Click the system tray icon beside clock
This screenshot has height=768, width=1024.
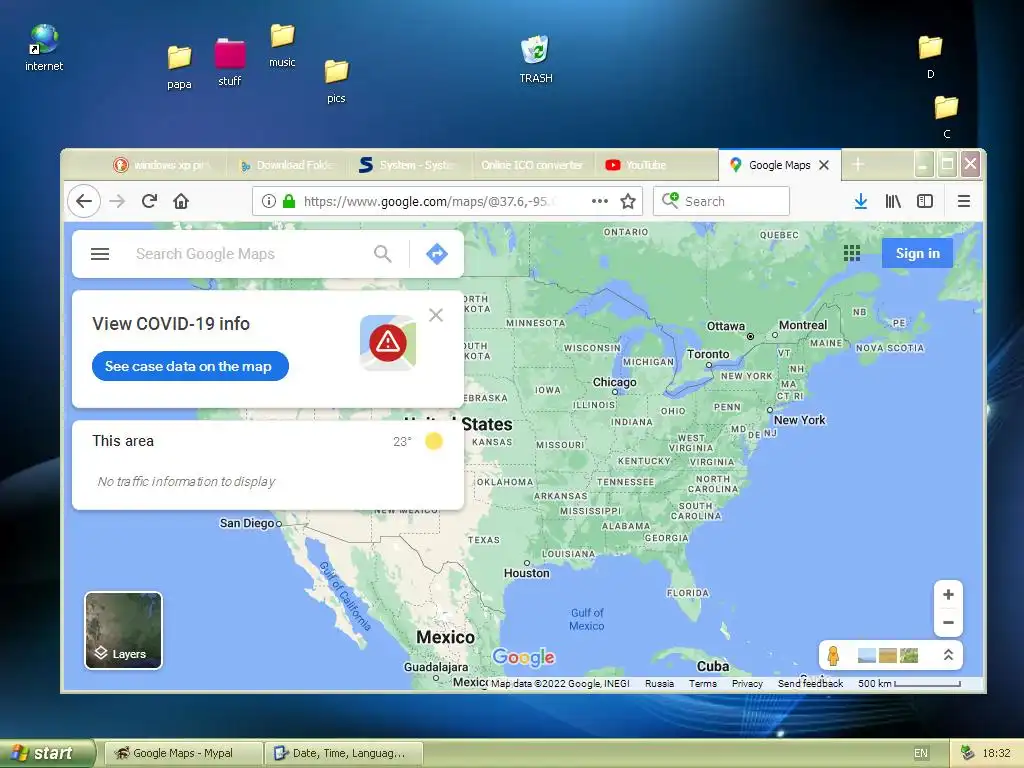tap(968, 753)
